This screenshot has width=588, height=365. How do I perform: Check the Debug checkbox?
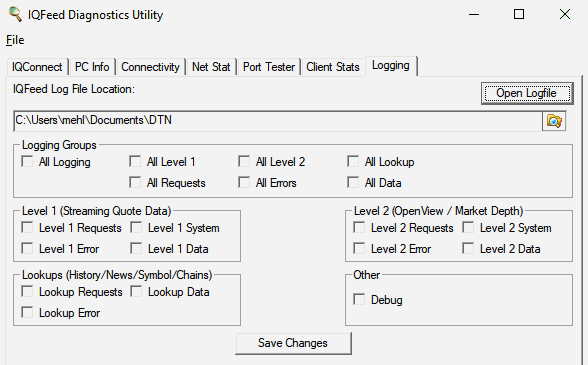click(359, 300)
